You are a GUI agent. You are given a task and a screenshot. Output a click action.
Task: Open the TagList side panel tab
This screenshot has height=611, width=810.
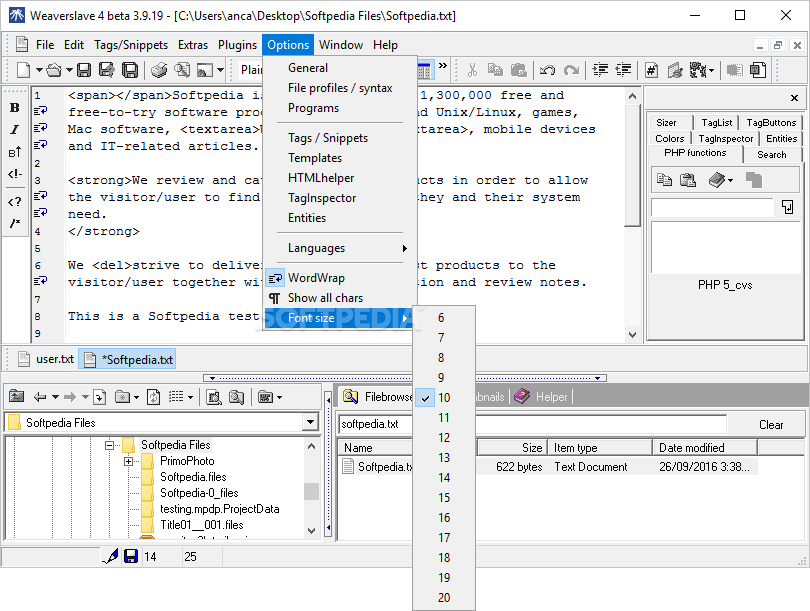[x=716, y=122]
